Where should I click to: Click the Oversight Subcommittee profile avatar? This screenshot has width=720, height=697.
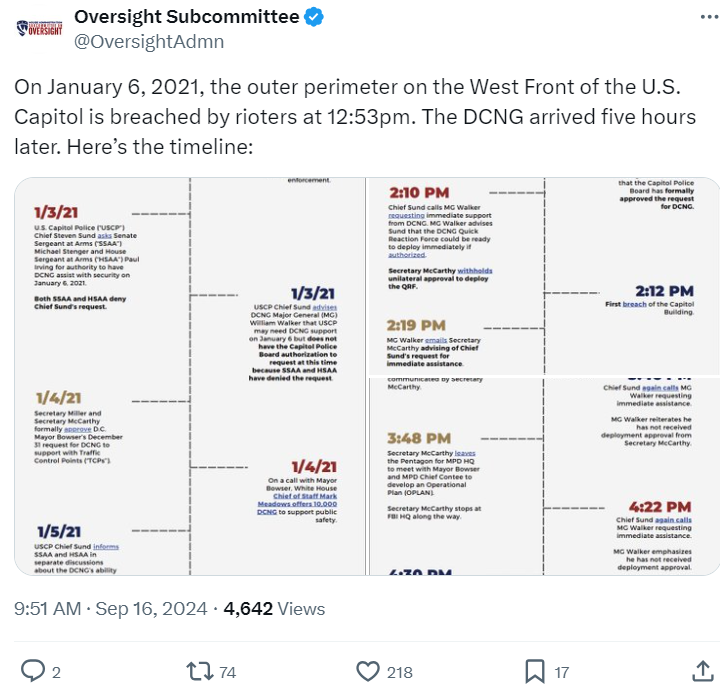[x=41, y=27]
